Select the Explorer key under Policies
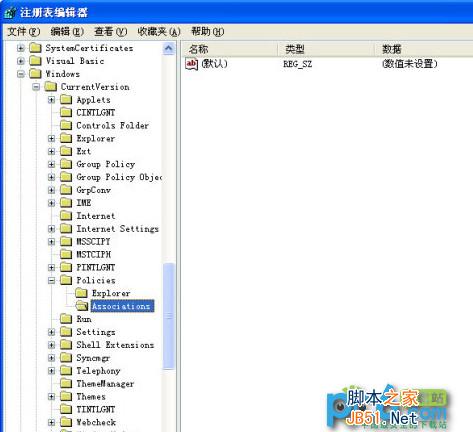 pyautogui.click(x=111, y=293)
